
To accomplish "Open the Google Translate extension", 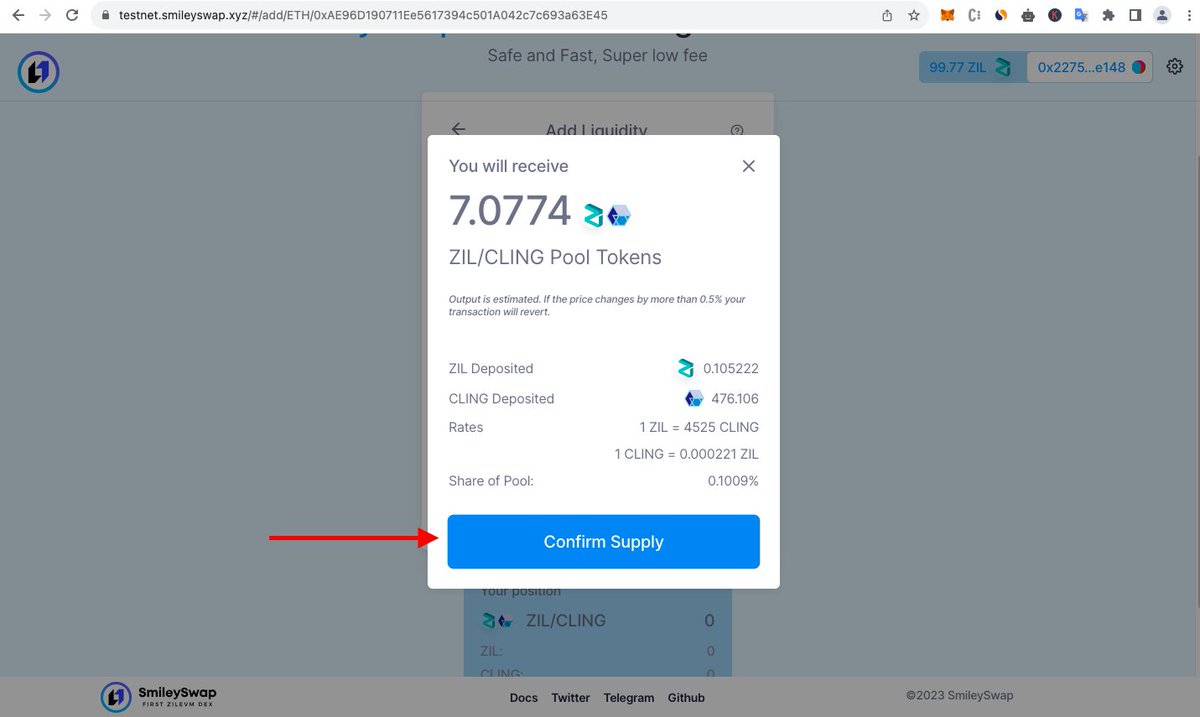I will coord(1081,16).
